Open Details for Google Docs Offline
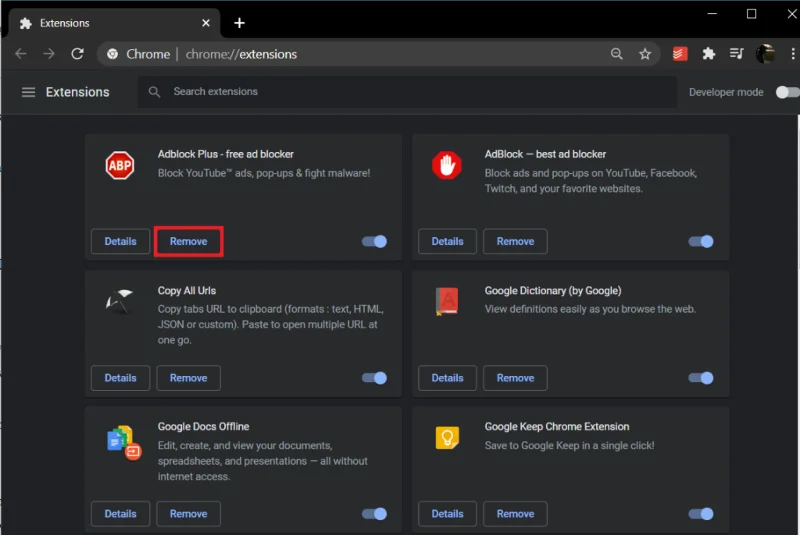The image size is (800, 535). (120, 514)
